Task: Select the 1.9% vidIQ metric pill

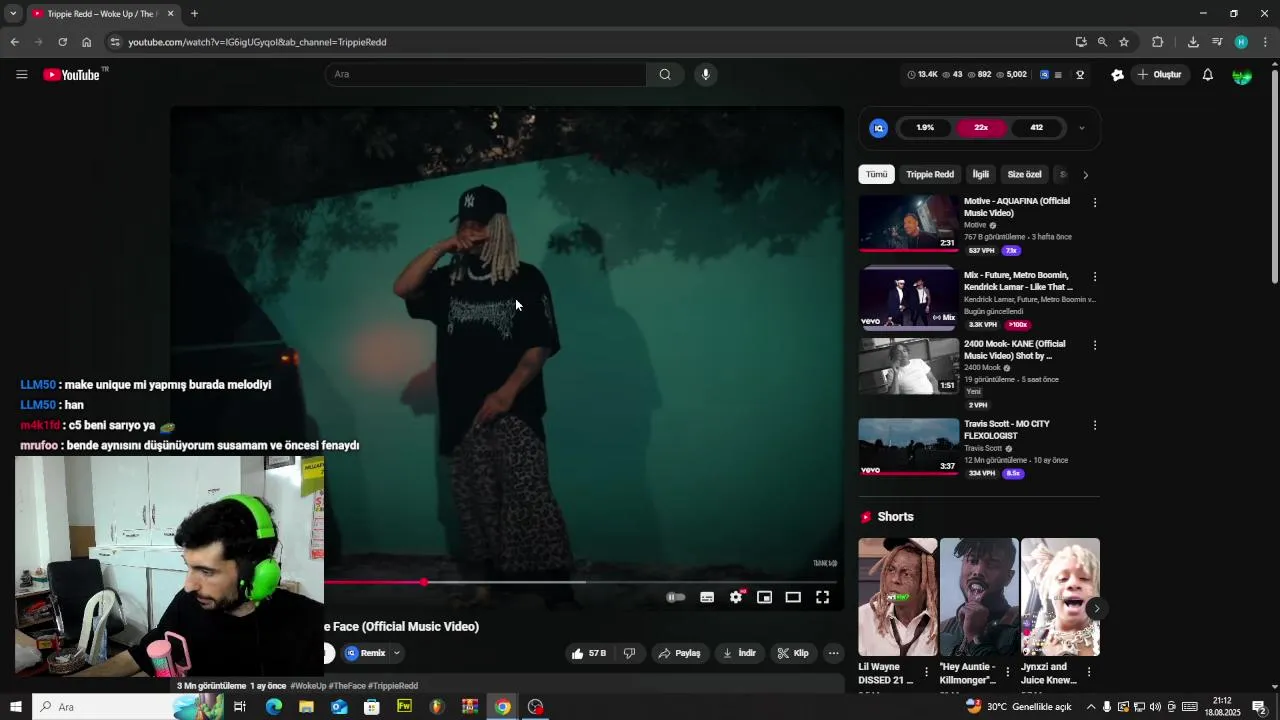Action: click(x=925, y=128)
